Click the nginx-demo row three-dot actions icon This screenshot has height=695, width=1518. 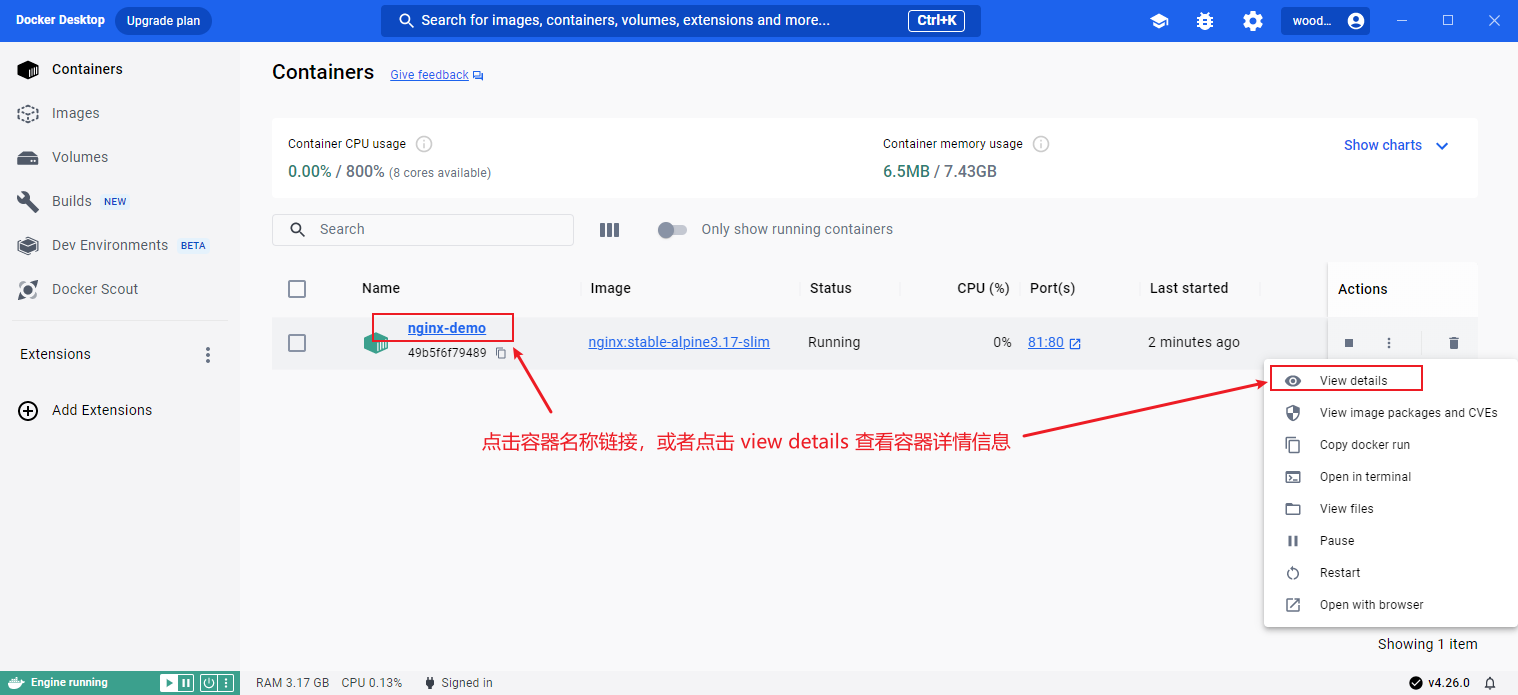1389,343
